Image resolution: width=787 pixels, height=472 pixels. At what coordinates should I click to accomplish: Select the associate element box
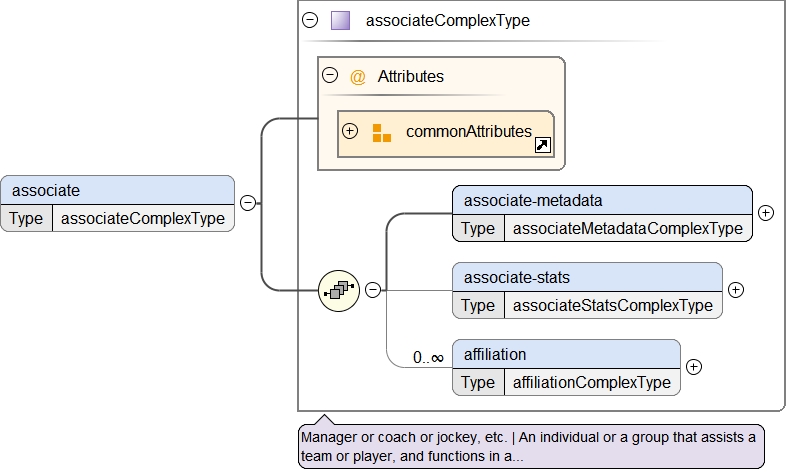(117, 190)
